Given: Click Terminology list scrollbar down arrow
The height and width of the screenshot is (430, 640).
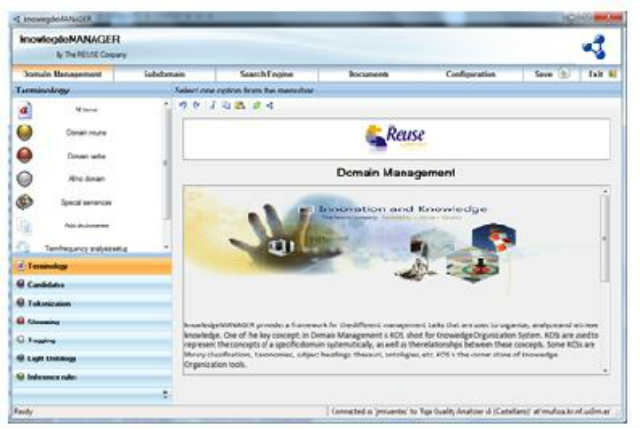Looking at the screenshot, I should point(166,247).
